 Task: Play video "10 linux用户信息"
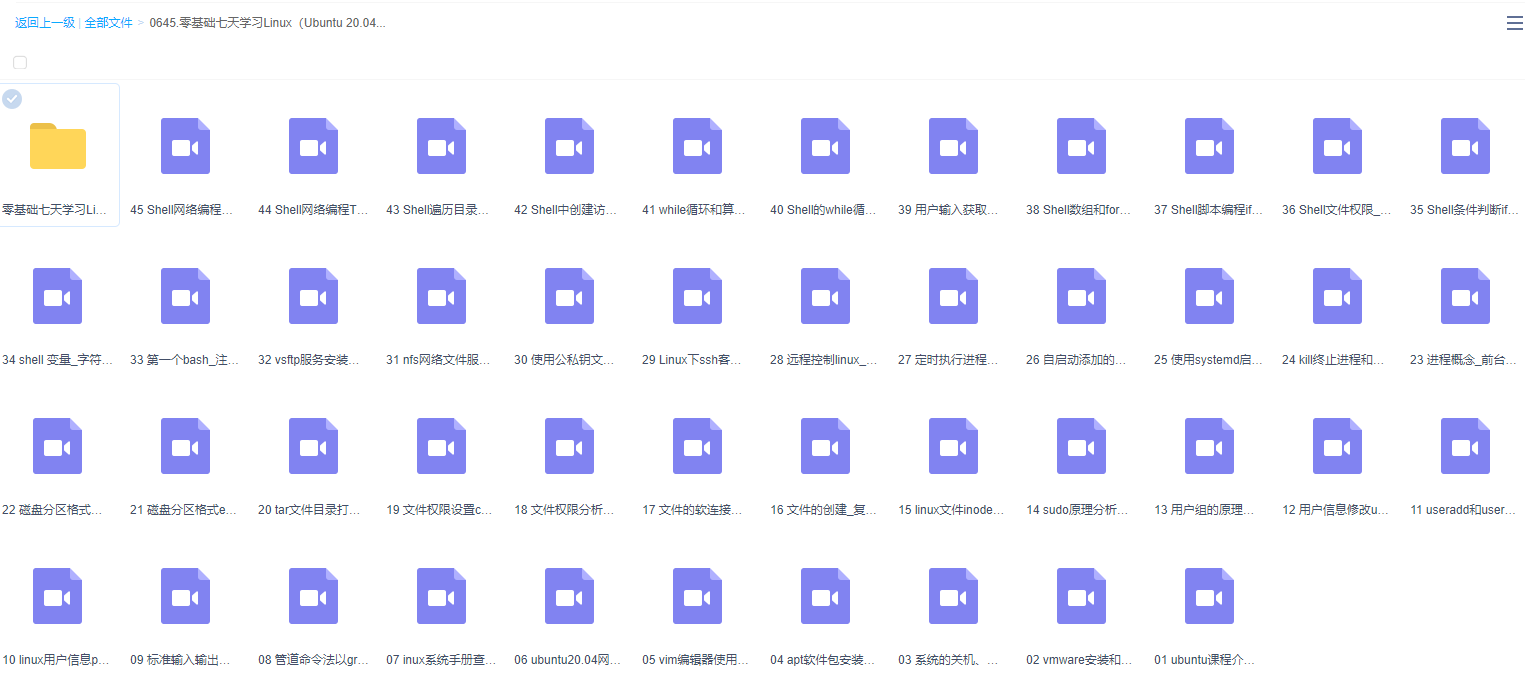[x=57, y=596]
